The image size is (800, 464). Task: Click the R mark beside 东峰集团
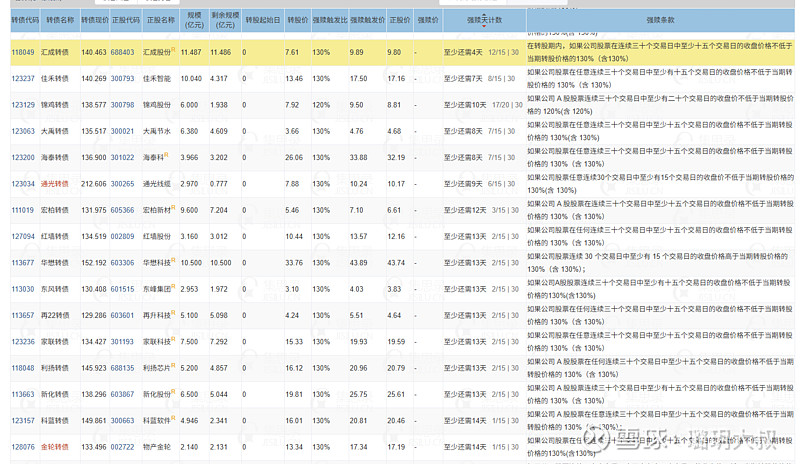[173, 287]
